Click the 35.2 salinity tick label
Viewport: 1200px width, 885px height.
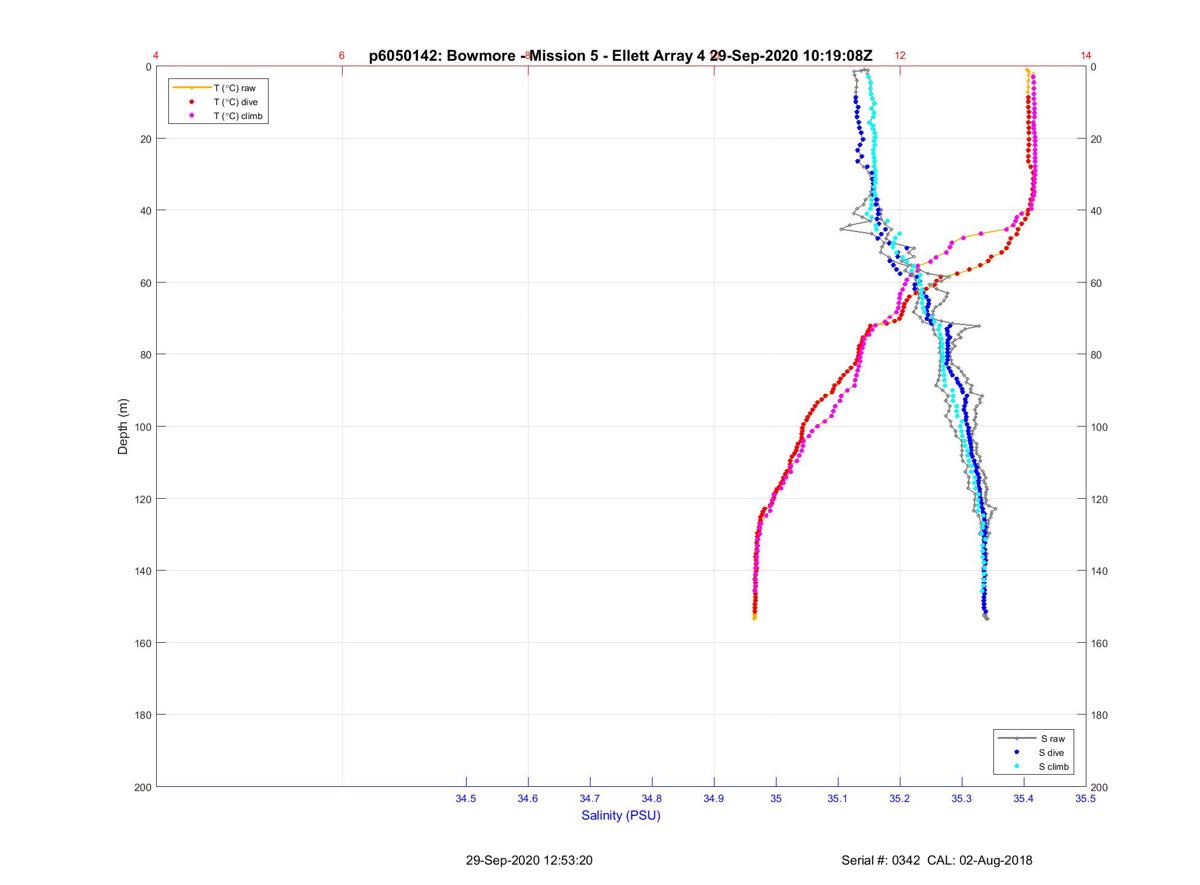(900, 799)
